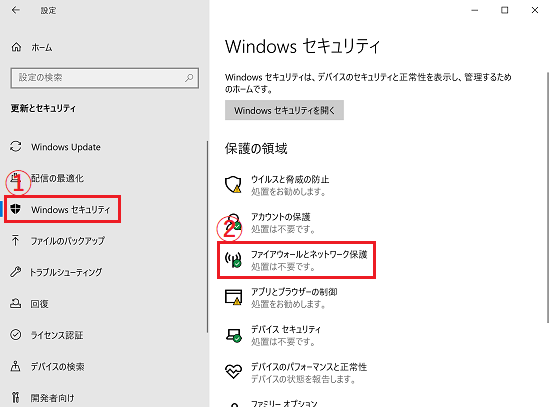Image resolution: width=550 pixels, height=407 pixels.
Task: Open ホーム from the home icon
Action: tap(16, 47)
